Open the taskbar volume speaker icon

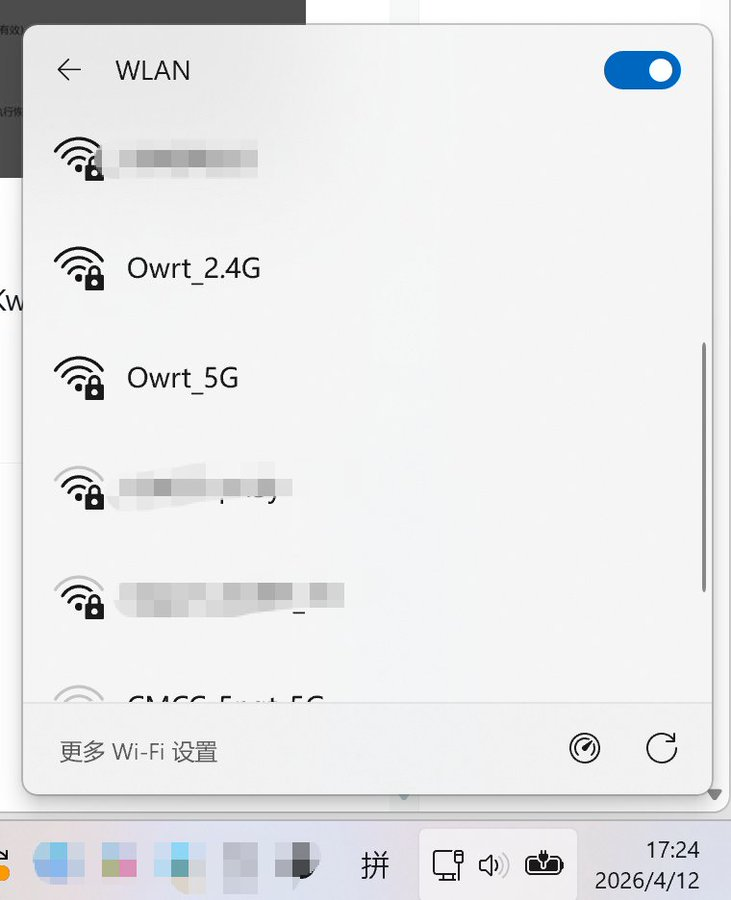point(493,865)
